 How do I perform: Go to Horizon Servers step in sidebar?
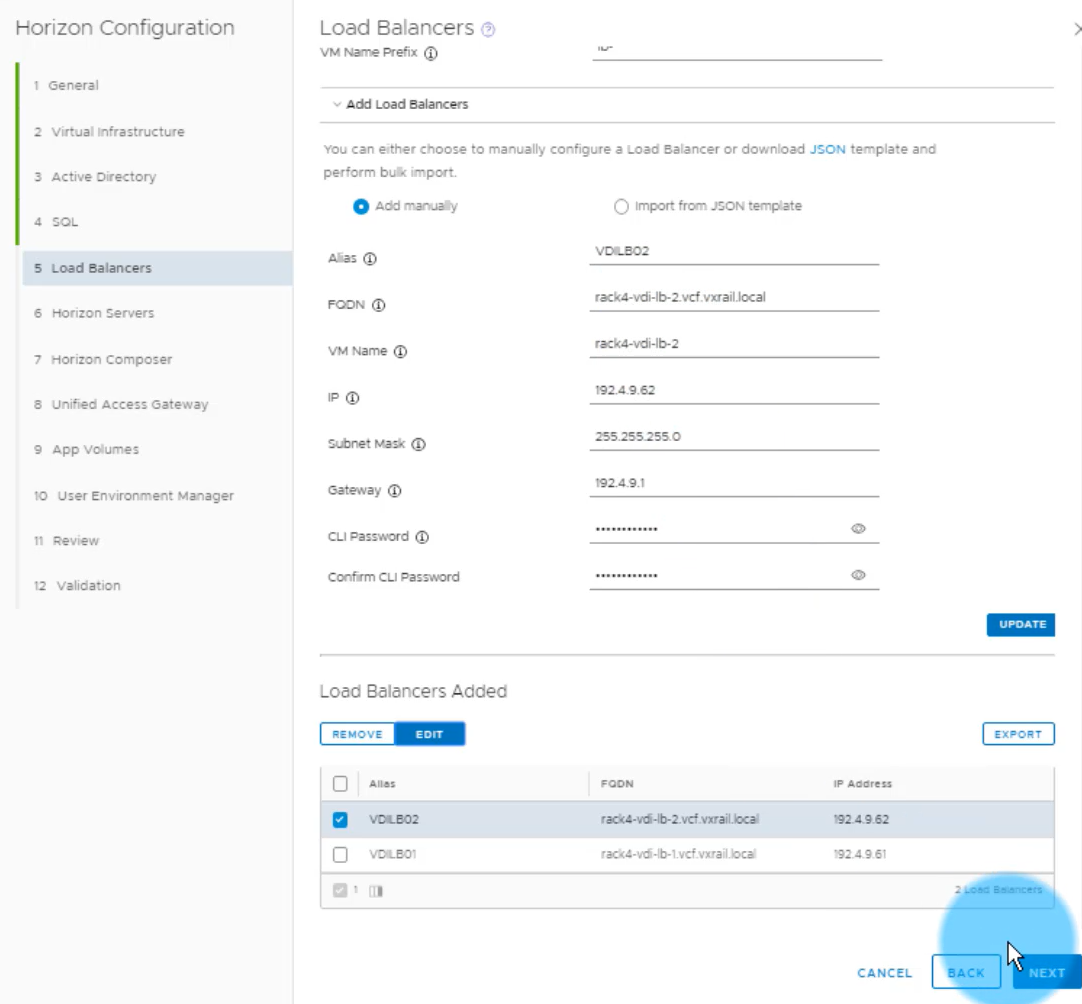click(103, 313)
